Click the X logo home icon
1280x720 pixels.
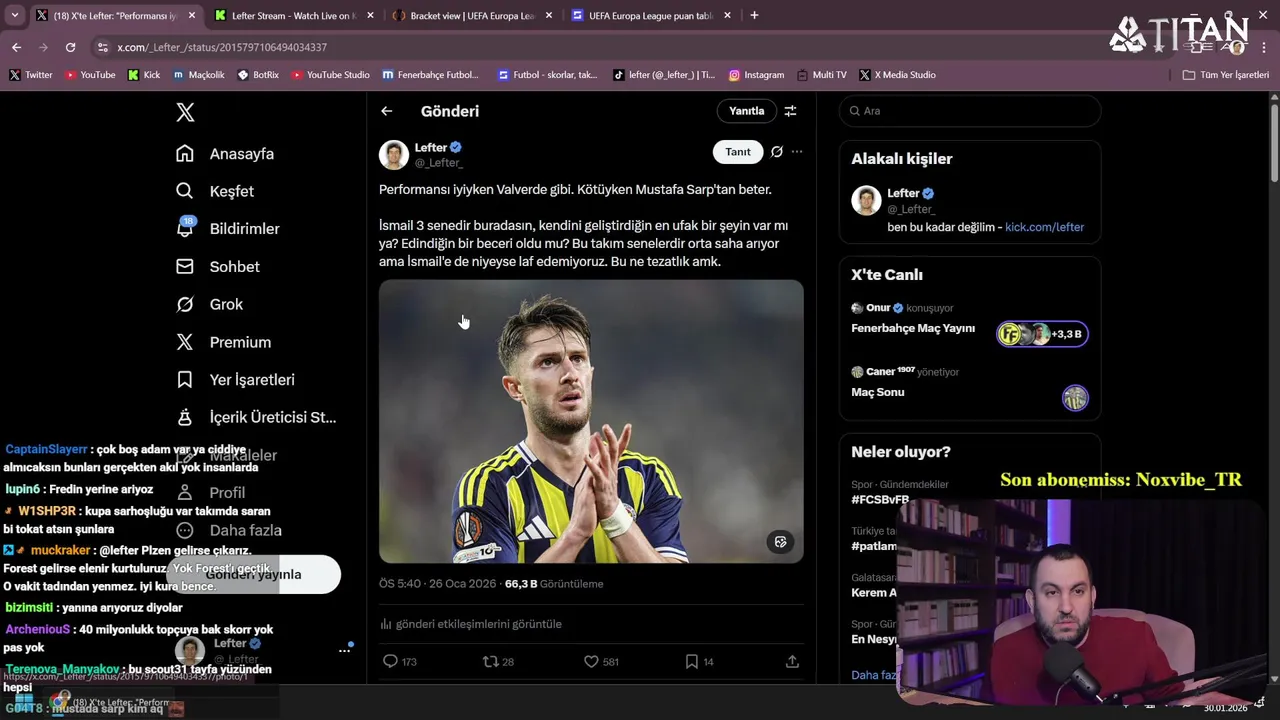click(185, 112)
